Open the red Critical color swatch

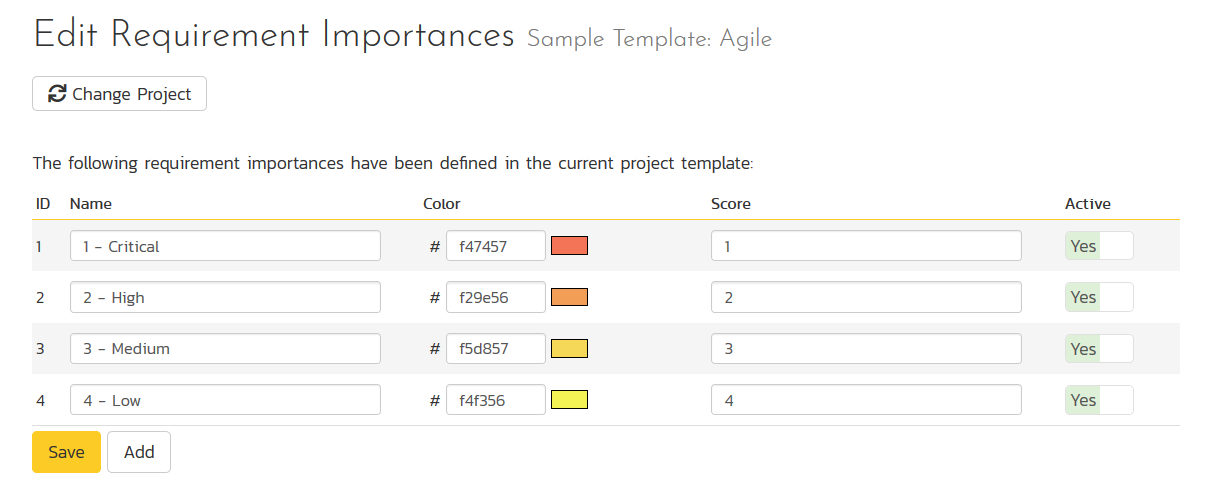570,246
